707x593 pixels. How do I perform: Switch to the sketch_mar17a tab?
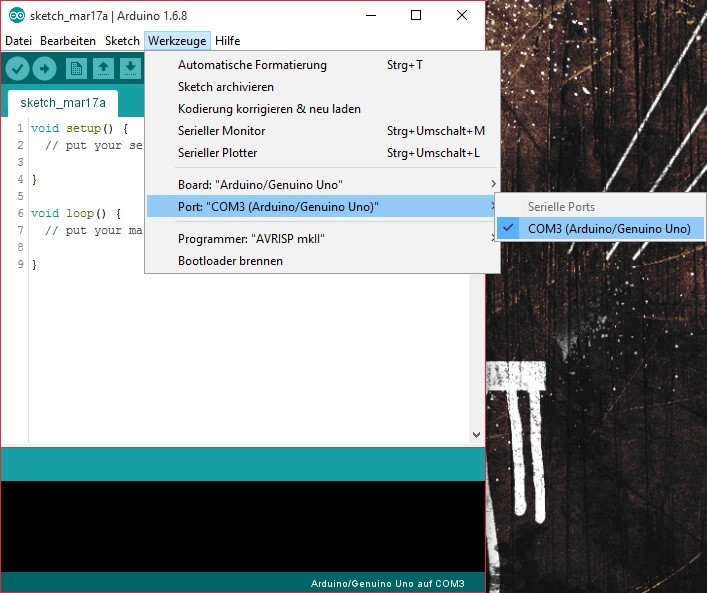63,103
